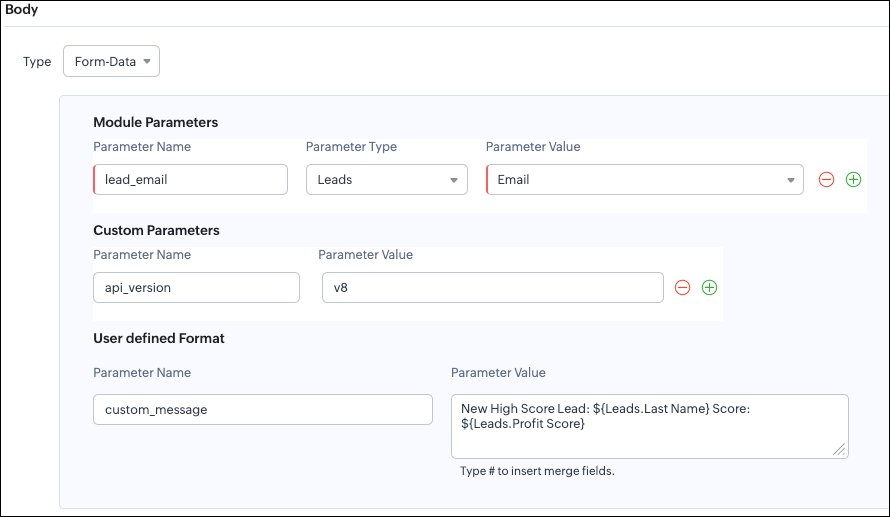Image resolution: width=890 pixels, height=517 pixels.
Task: Click the v8 parameter value field
Action: (492, 288)
